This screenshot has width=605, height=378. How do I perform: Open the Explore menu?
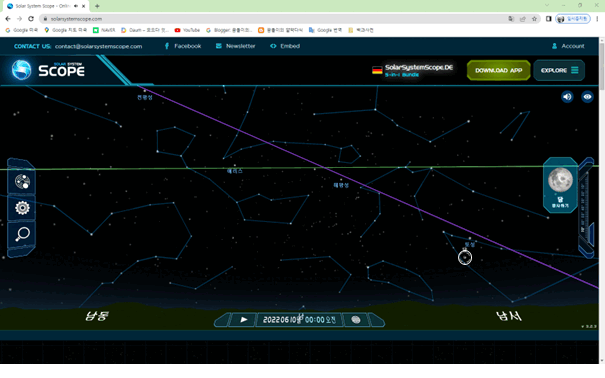pyautogui.click(x=559, y=70)
